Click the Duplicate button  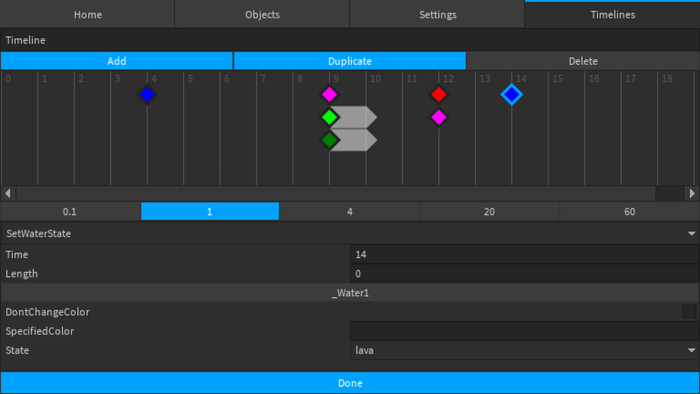point(350,61)
